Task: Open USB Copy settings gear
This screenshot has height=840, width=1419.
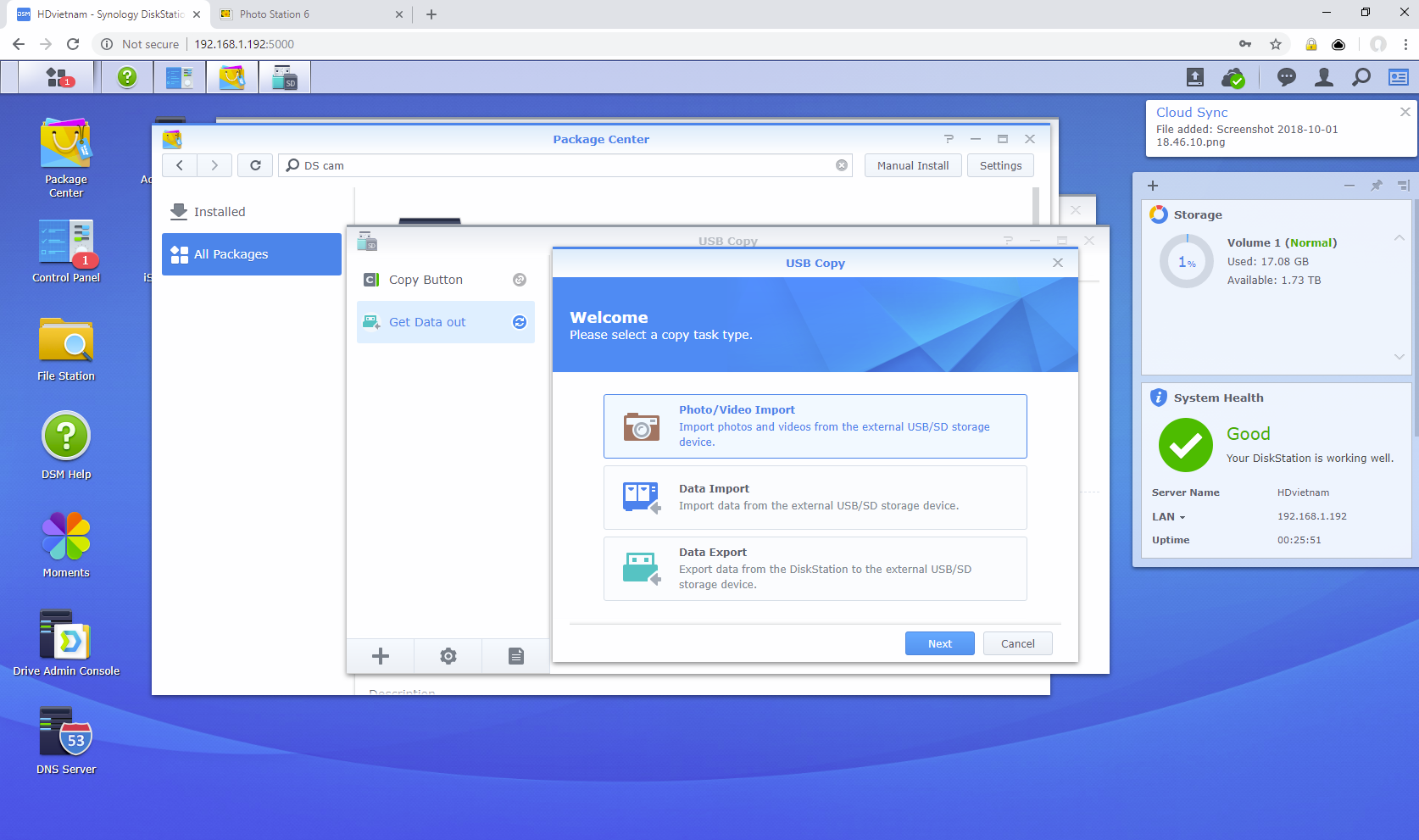Action: (x=448, y=656)
